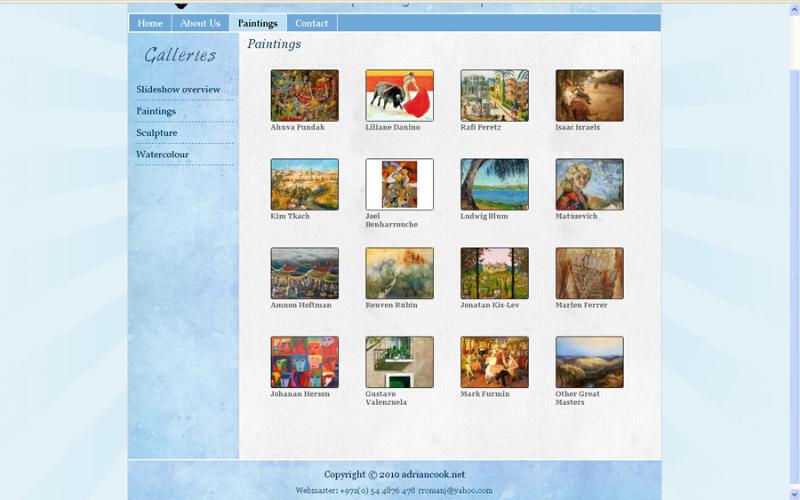Click the Marlen Ferrer name caption
Image resolution: width=800 pixels, height=500 pixels.
[582, 305]
